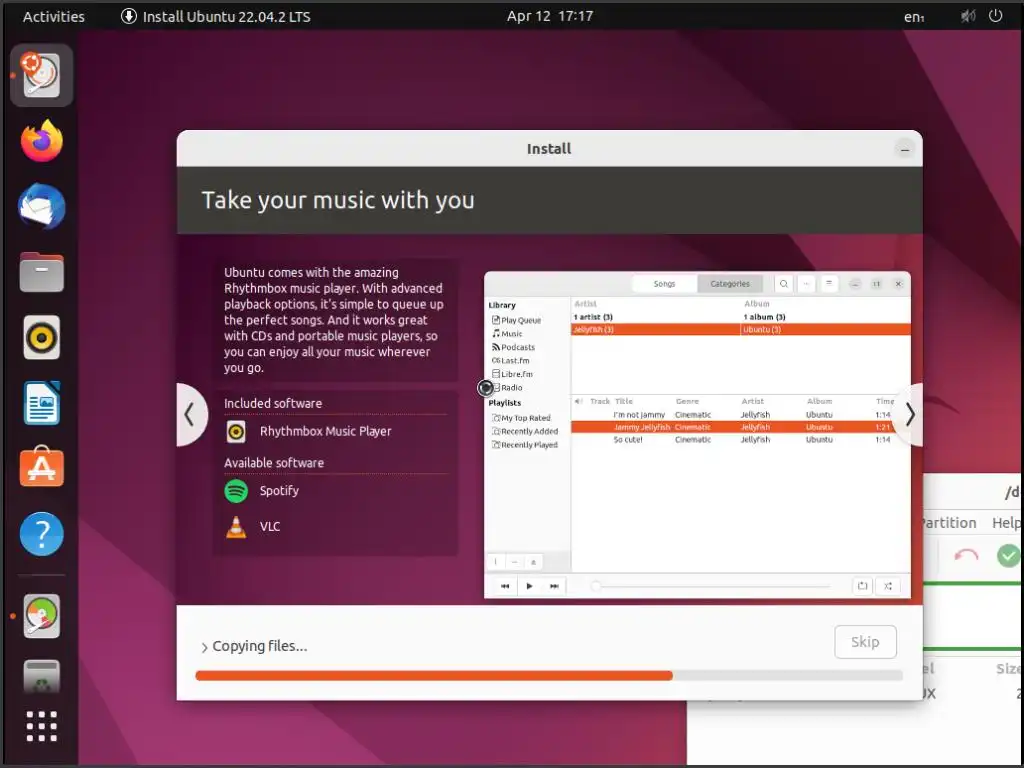
Task: Select the My Top Rated playlist
Action: (x=521, y=418)
